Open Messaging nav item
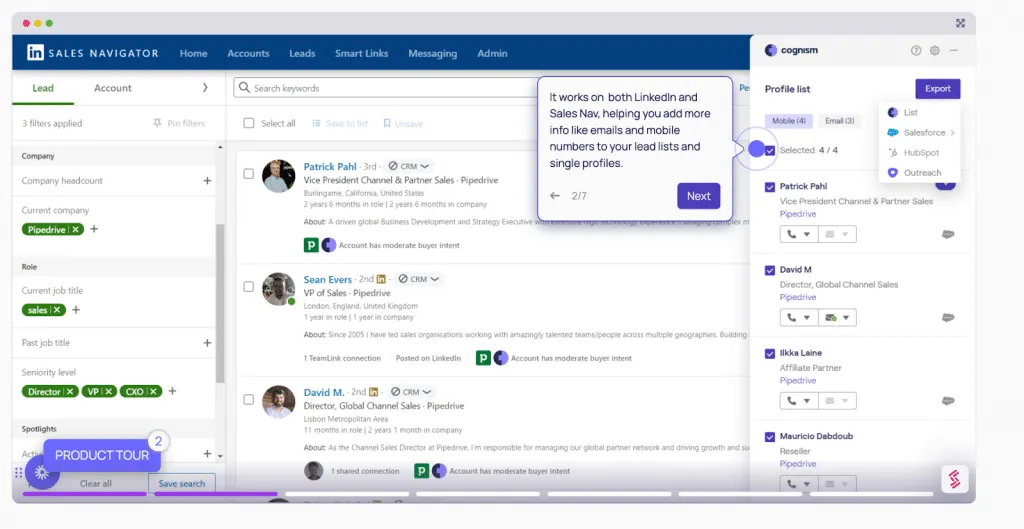1024x529 pixels. pos(432,54)
